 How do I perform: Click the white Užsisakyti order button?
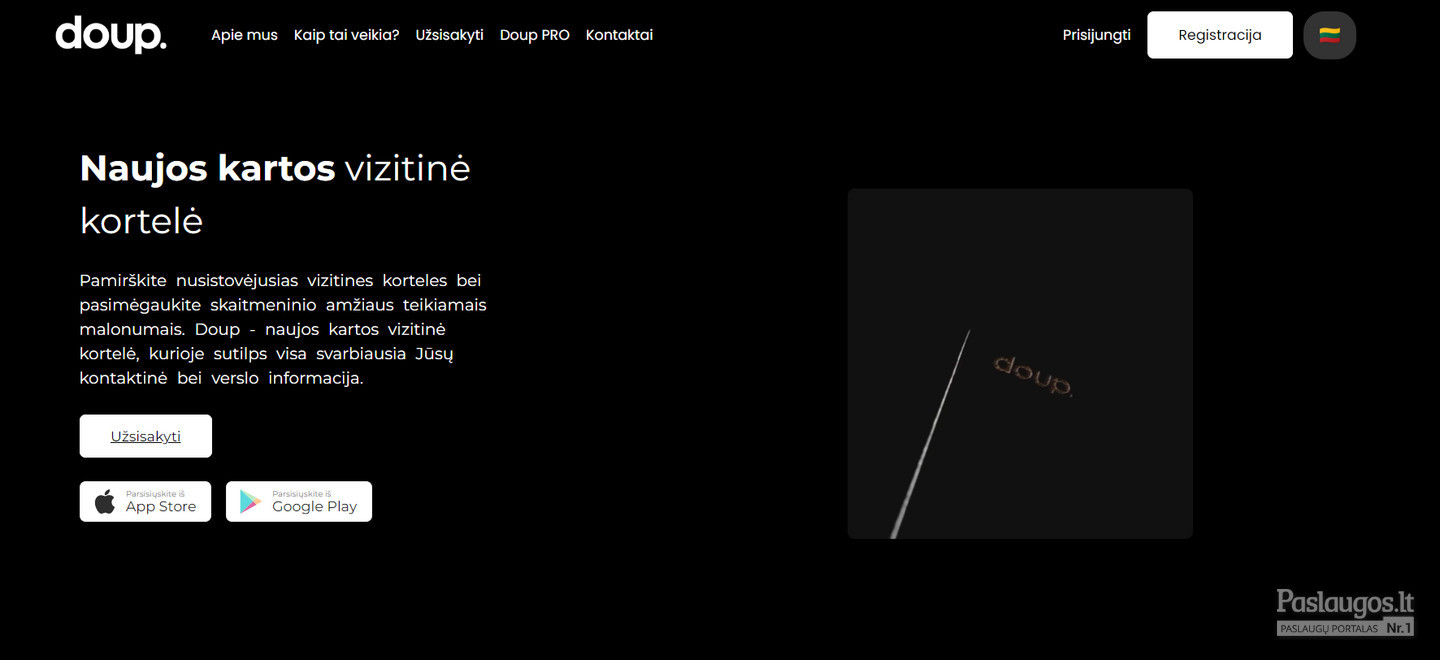[x=146, y=436]
